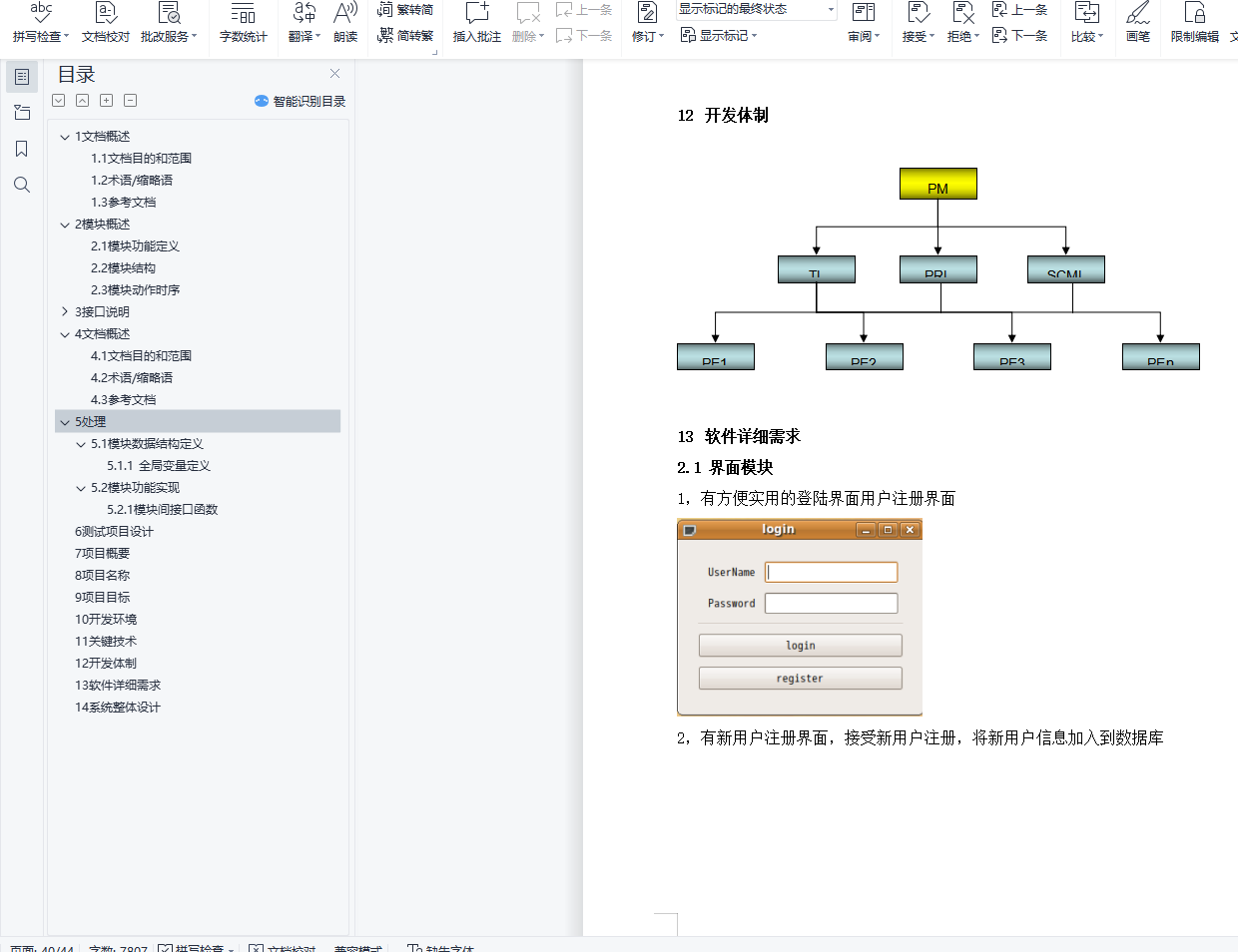
Task: Convert text with 简转繁
Action: click(x=405, y=35)
